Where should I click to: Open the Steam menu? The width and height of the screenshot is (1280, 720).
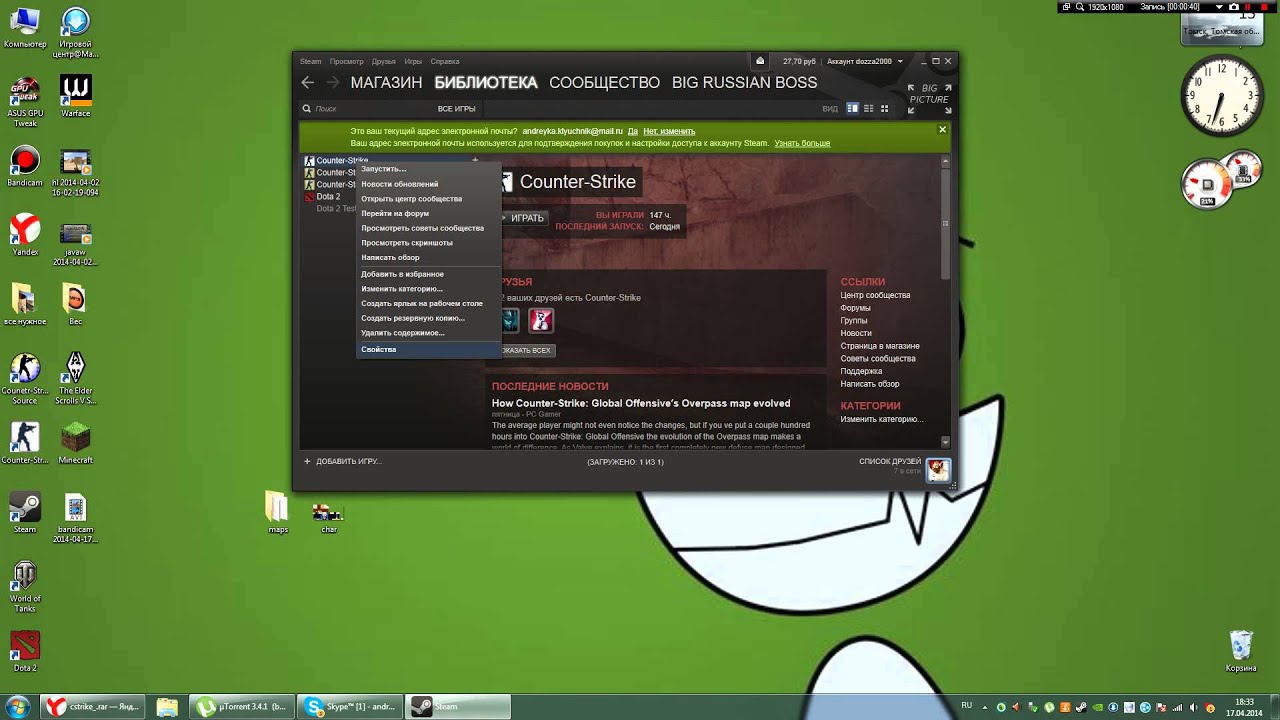pyautogui.click(x=311, y=61)
